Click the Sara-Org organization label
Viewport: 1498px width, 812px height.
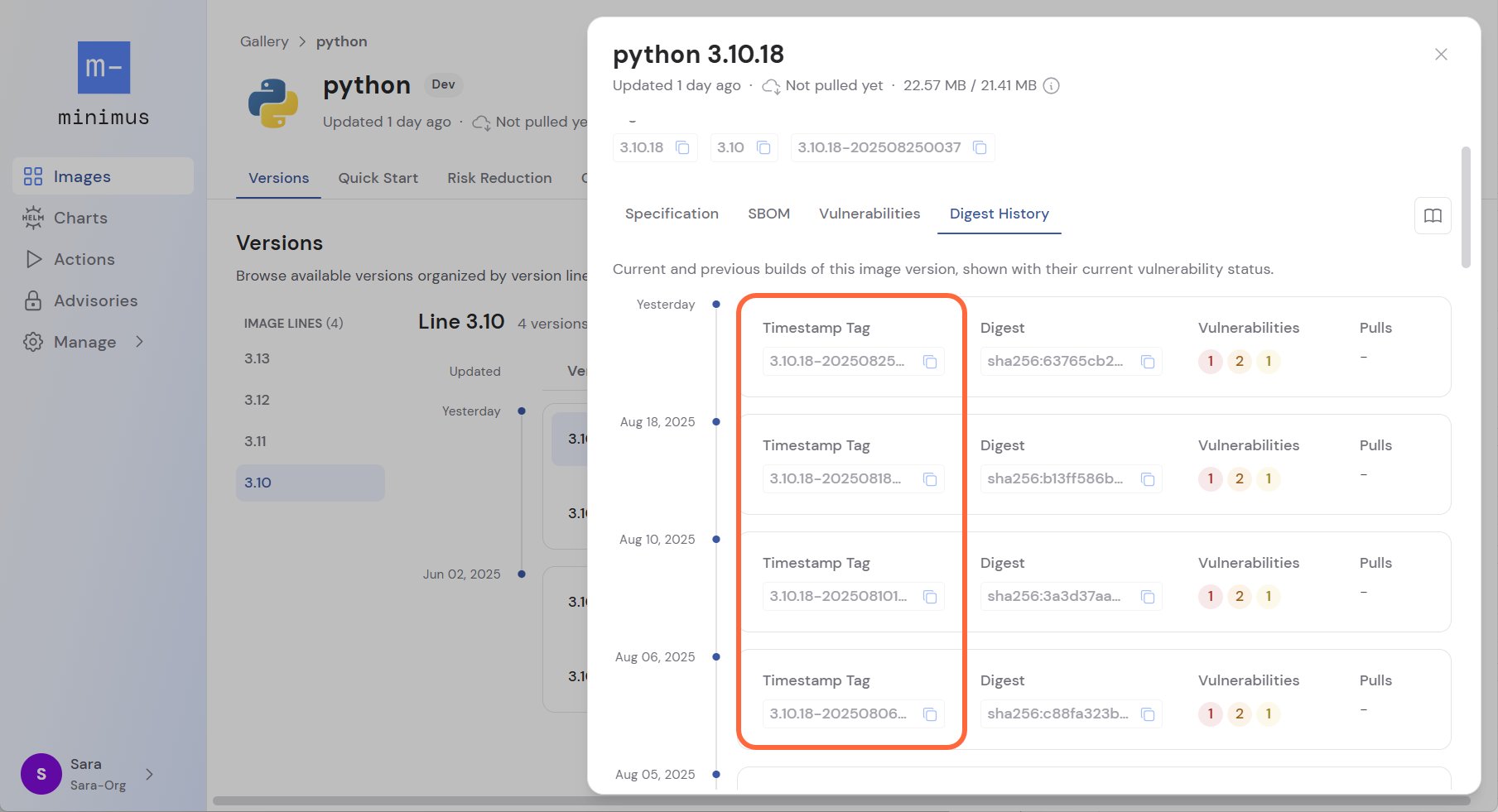pyautogui.click(x=98, y=786)
